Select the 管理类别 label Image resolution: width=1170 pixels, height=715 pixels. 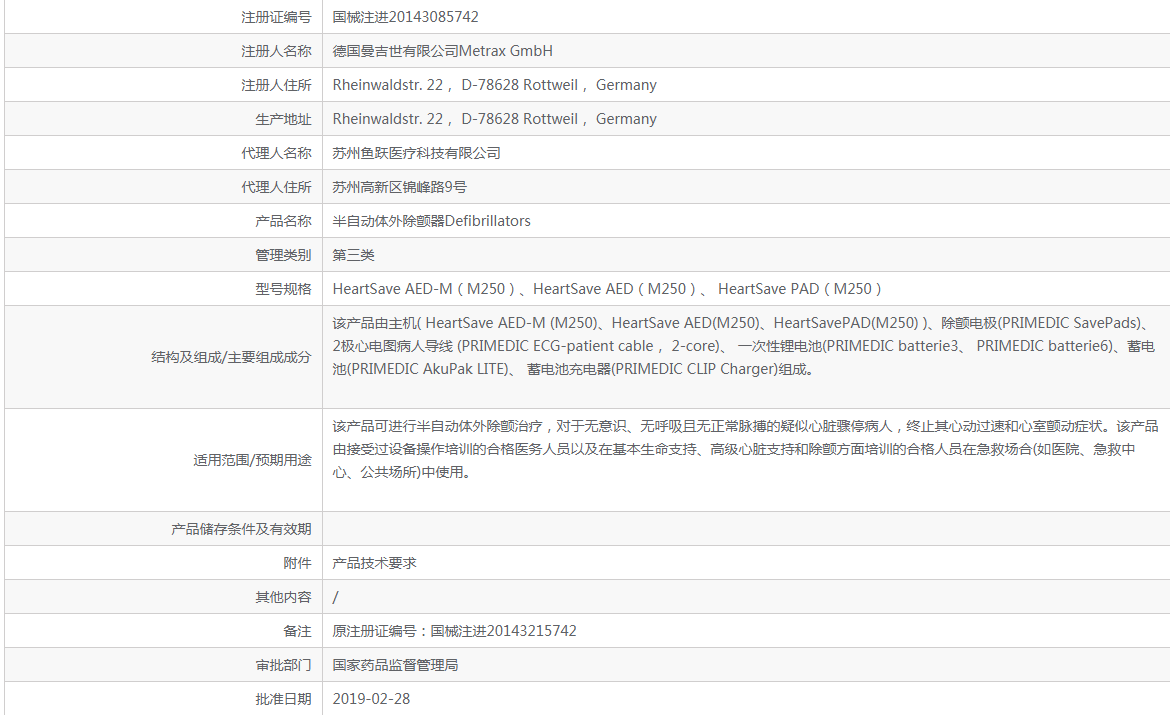click(x=284, y=255)
